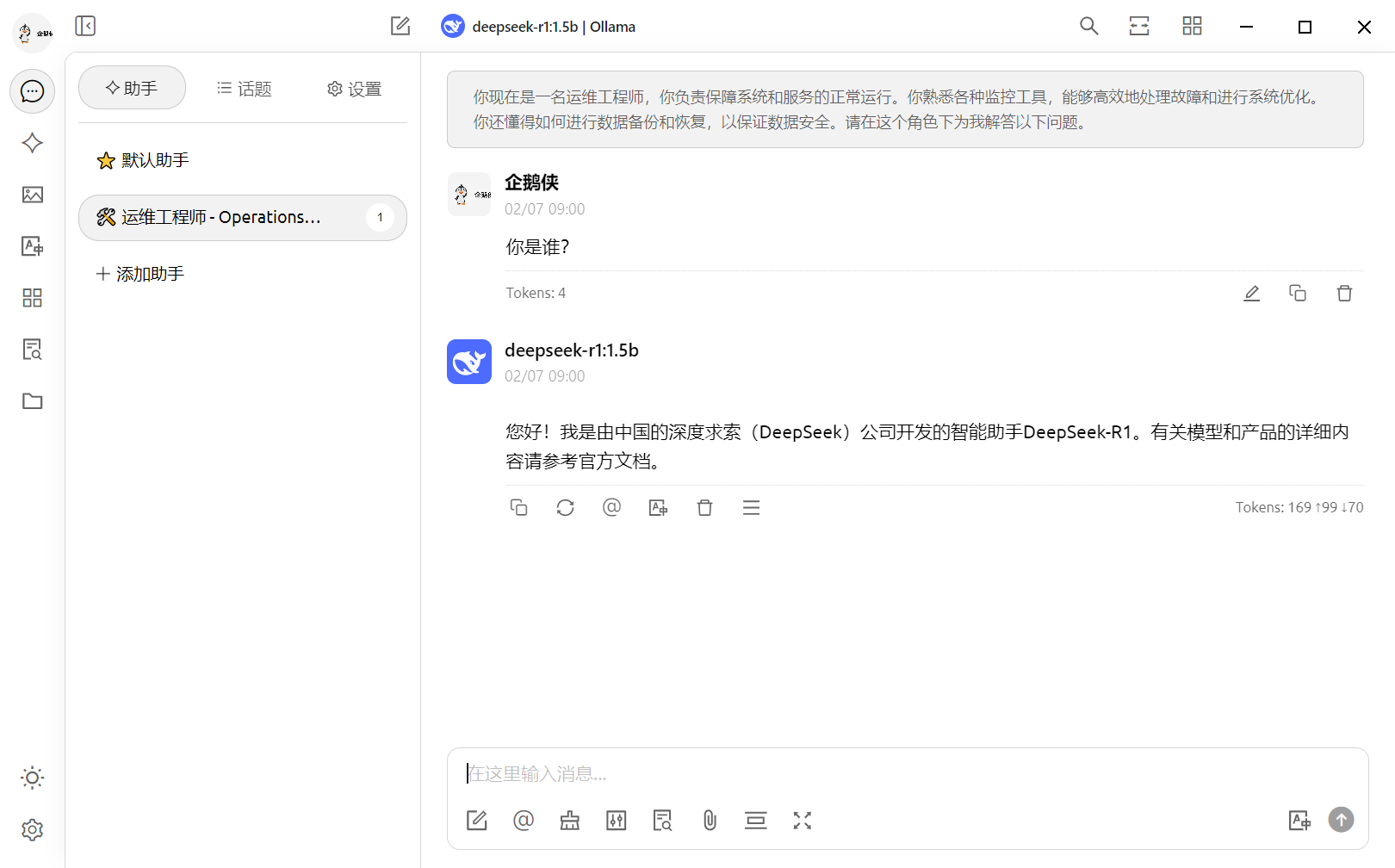This screenshot has width=1395, height=868.
Task: Search messages with top bar magnifier
Action: (x=1089, y=26)
